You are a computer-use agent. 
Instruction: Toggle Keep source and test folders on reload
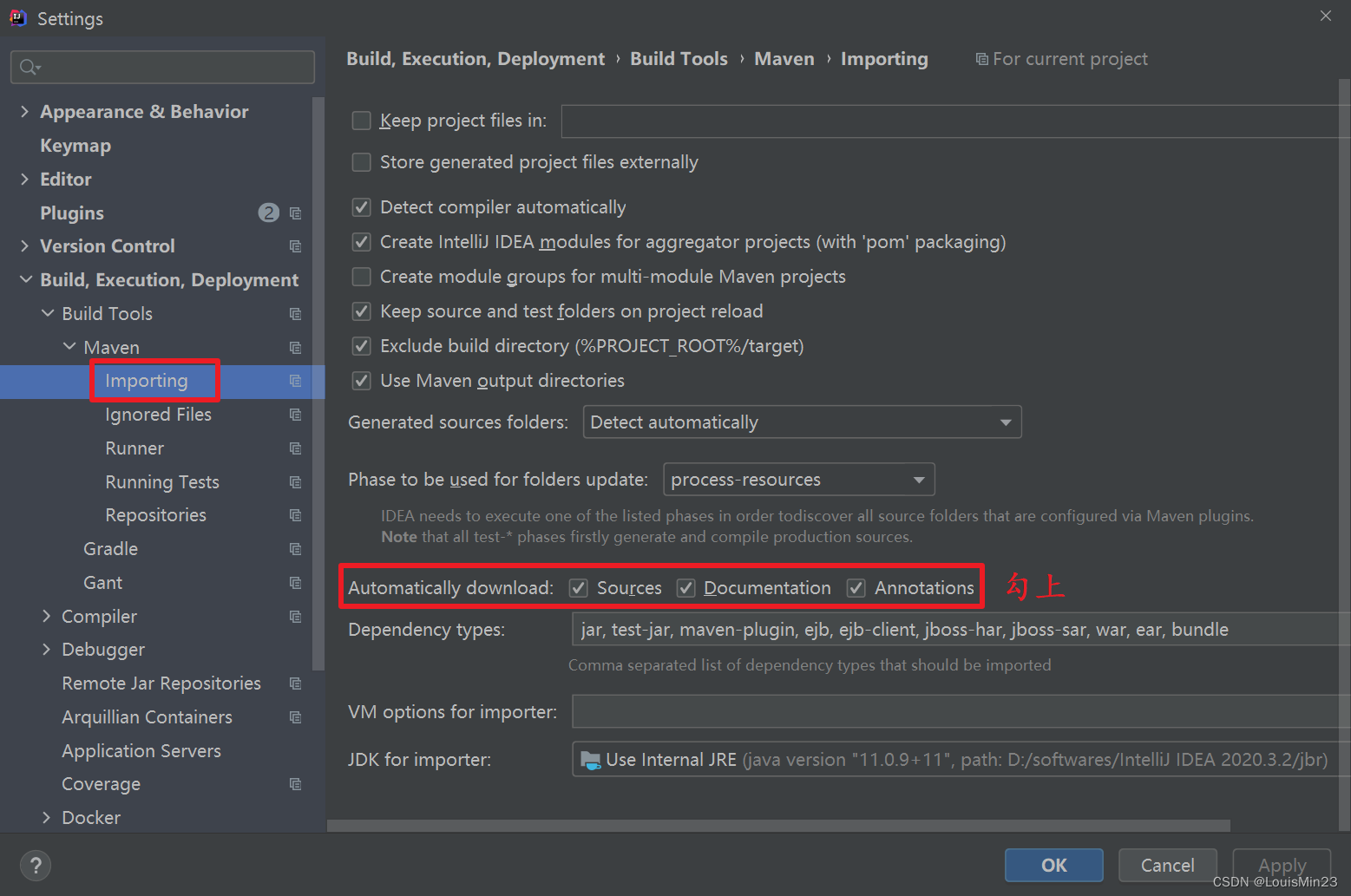362,311
